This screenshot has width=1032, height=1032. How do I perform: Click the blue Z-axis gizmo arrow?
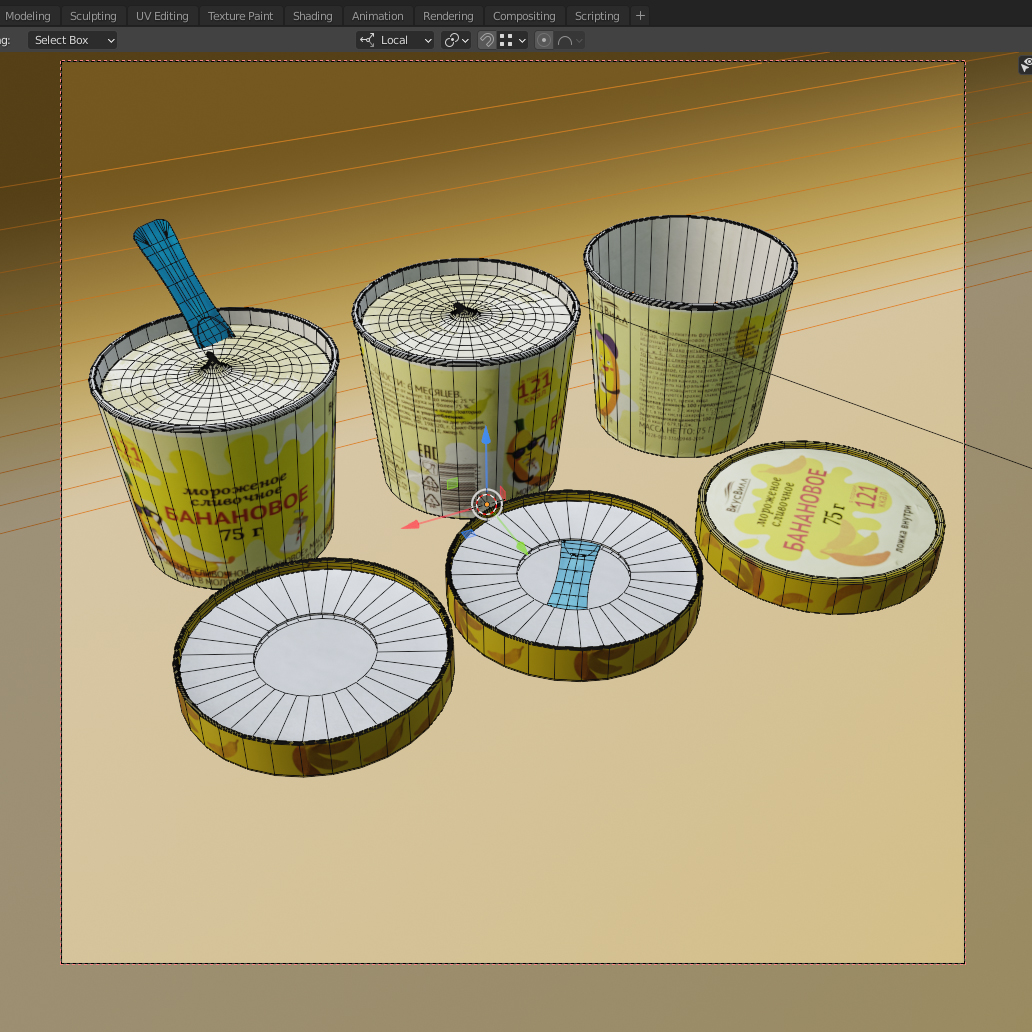486,437
